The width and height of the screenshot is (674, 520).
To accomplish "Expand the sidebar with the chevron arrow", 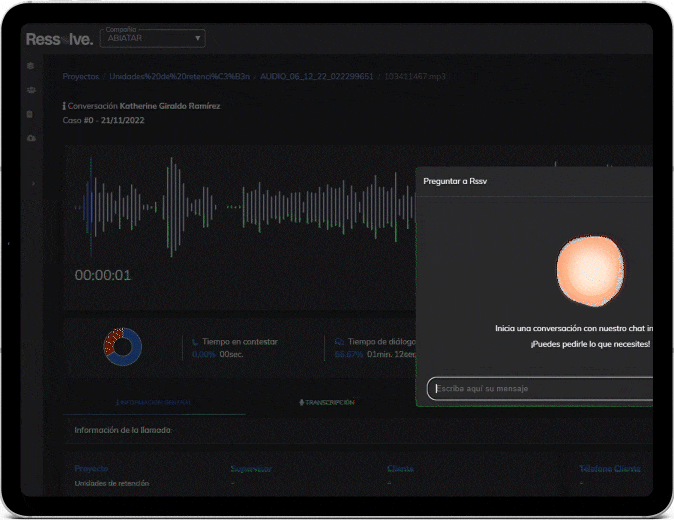I will [x=31, y=184].
